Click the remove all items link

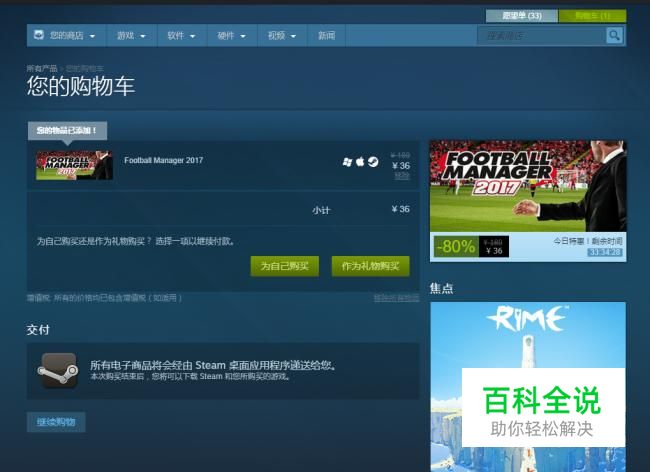coord(396,298)
